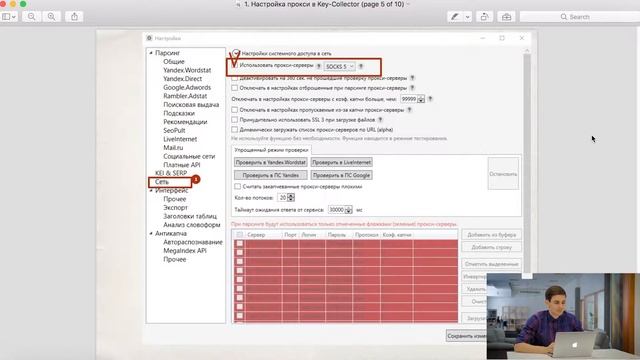Click Проверить в ПС Yandex button

(271, 175)
